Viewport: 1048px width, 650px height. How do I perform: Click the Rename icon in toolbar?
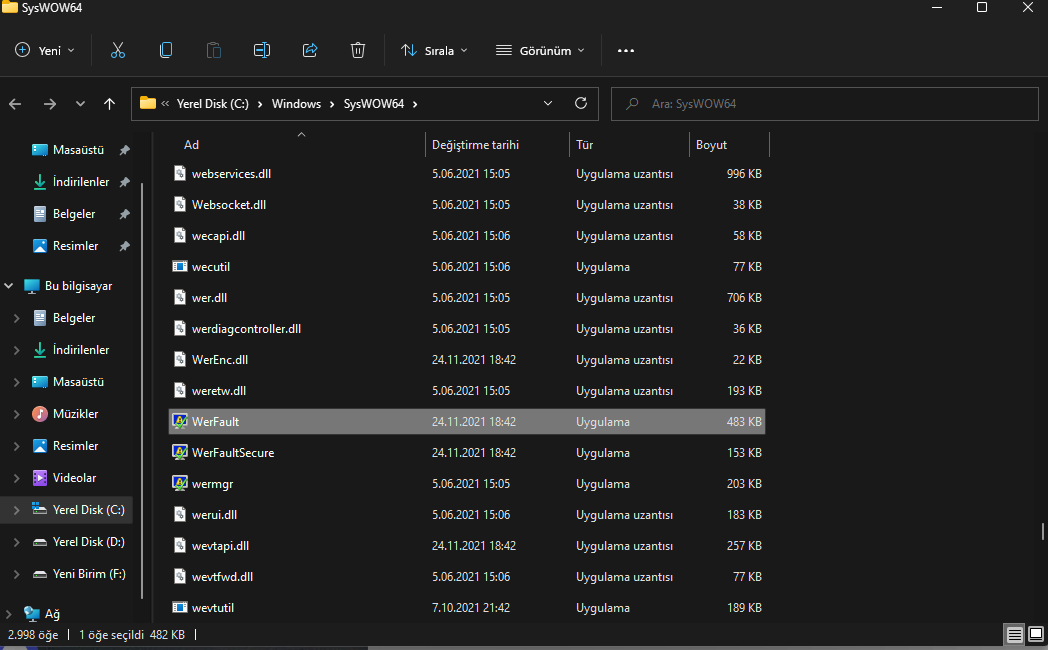pyautogui.click(x=262, y=50)
